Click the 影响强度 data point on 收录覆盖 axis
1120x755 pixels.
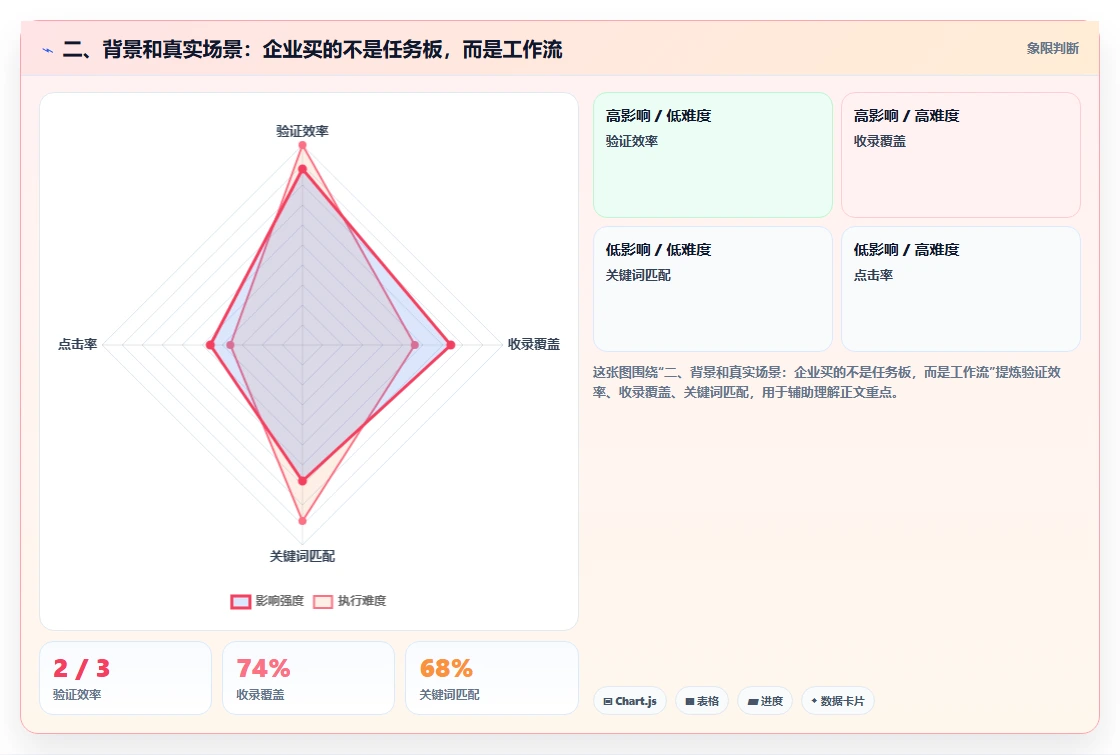click(x=451, y=345)
